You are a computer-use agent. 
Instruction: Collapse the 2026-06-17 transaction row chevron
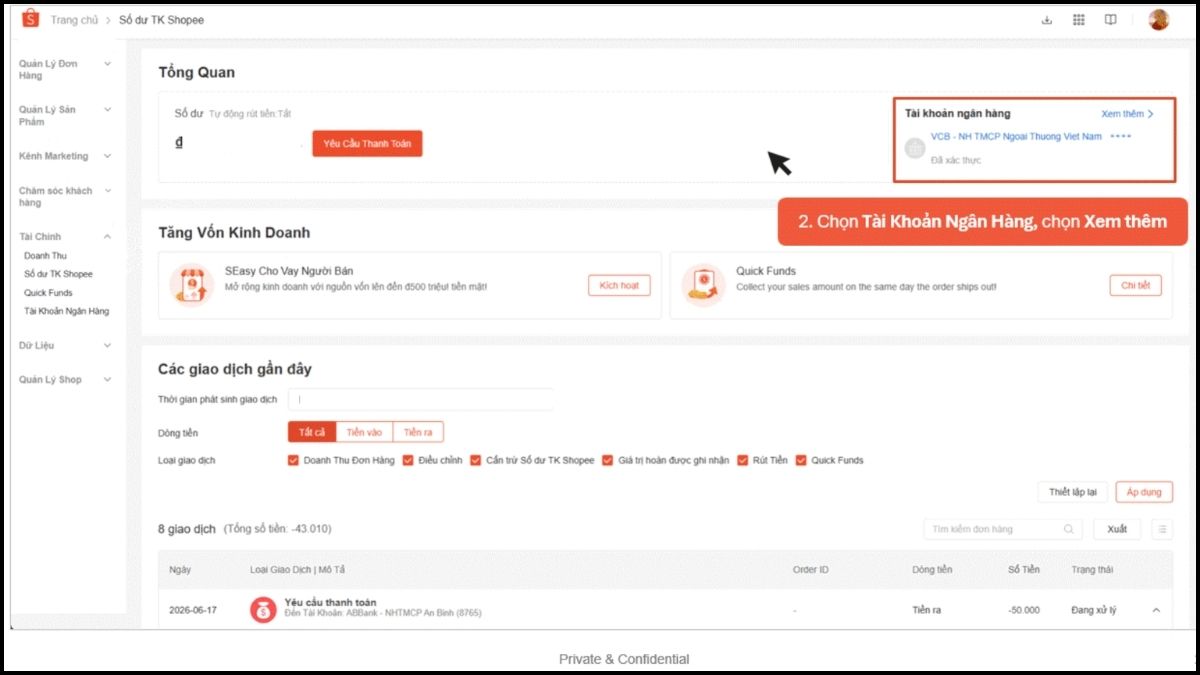pyautogui.click(x=1156, y=609)
